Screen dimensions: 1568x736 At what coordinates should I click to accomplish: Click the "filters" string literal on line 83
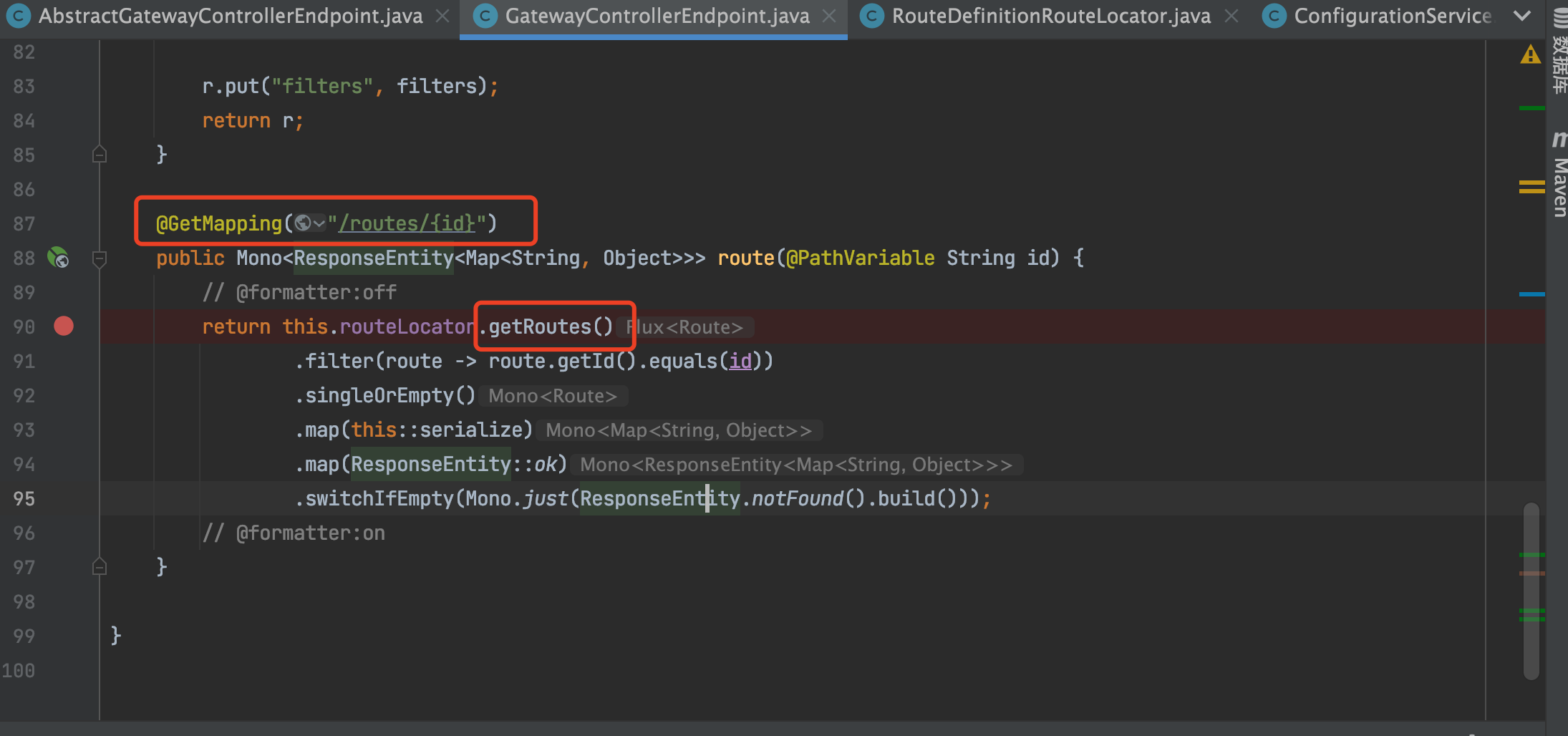pyautogui.click(x=321, y=86)
